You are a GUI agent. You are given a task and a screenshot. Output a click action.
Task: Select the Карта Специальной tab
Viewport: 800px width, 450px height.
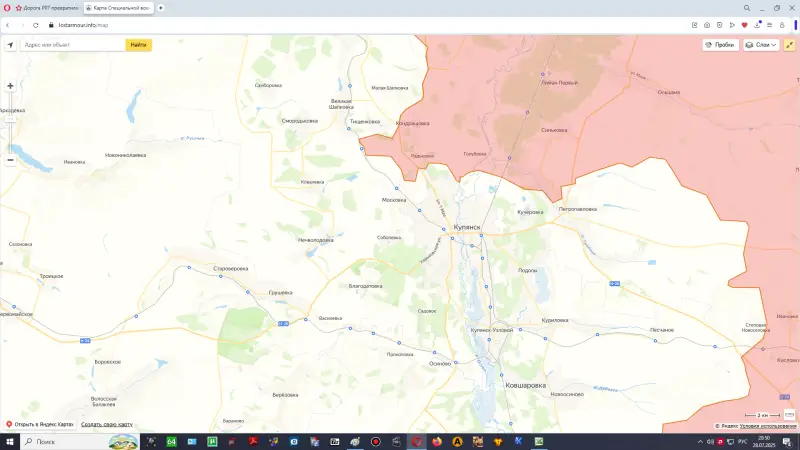[x=118, y=7]
